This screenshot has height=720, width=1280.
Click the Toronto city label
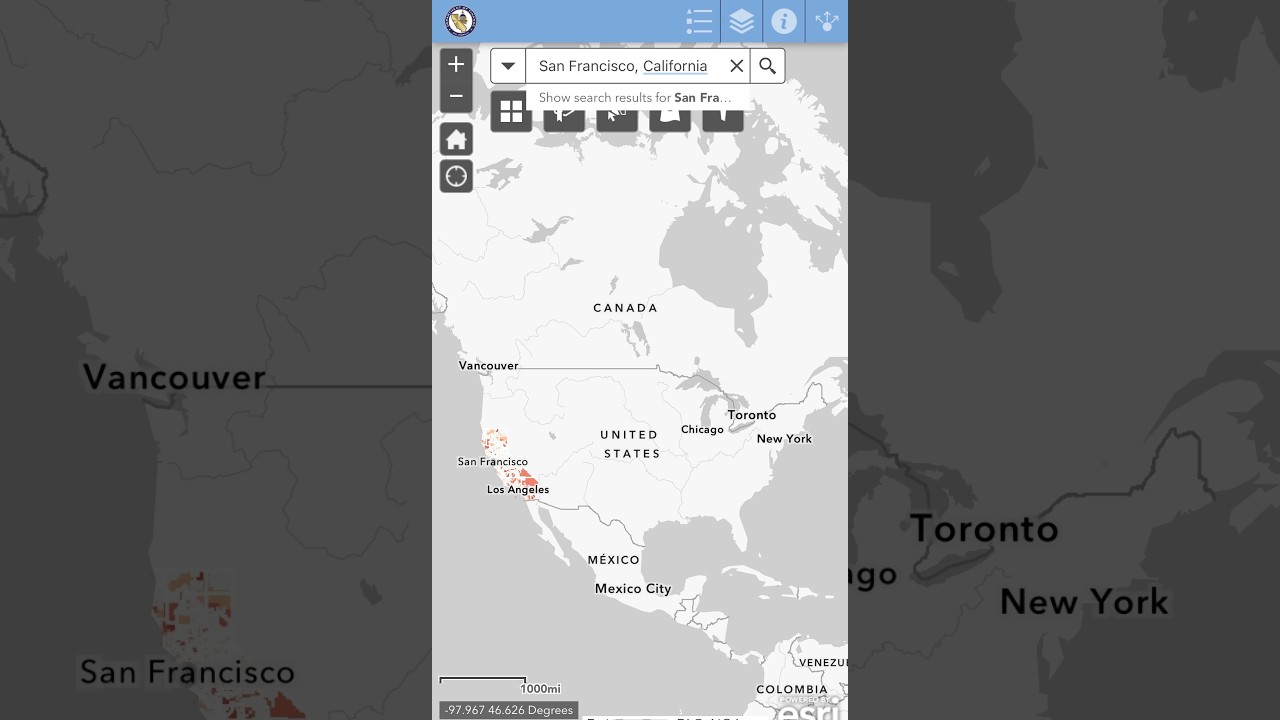[x=752, y=415]
